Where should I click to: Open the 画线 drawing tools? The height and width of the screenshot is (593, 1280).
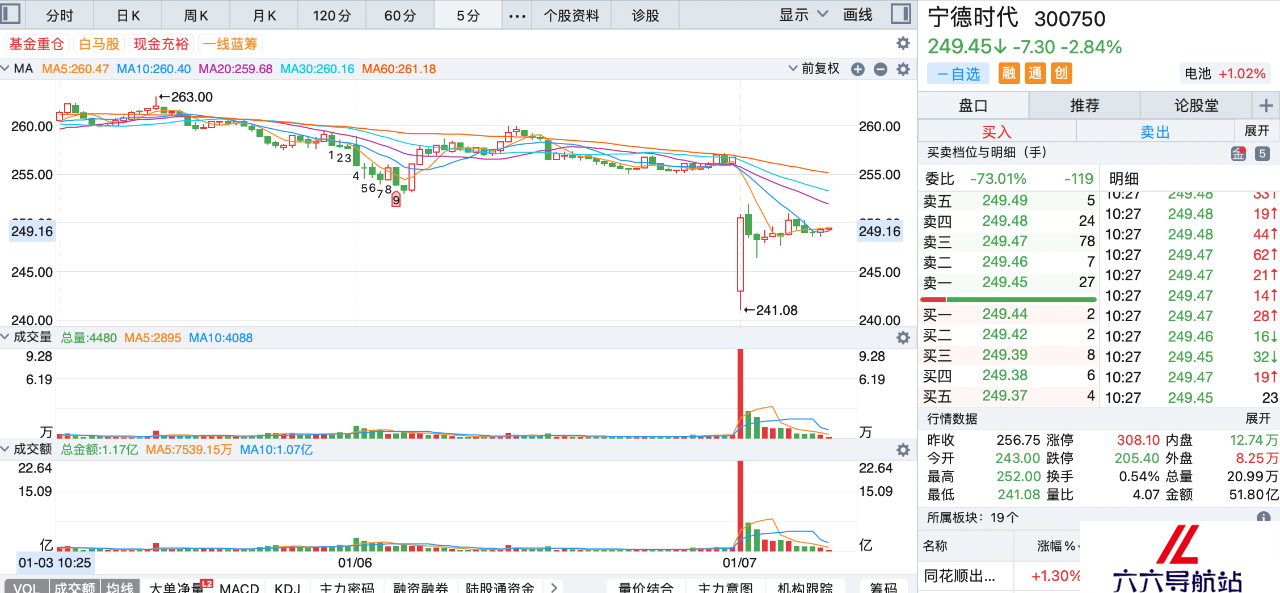858,15
